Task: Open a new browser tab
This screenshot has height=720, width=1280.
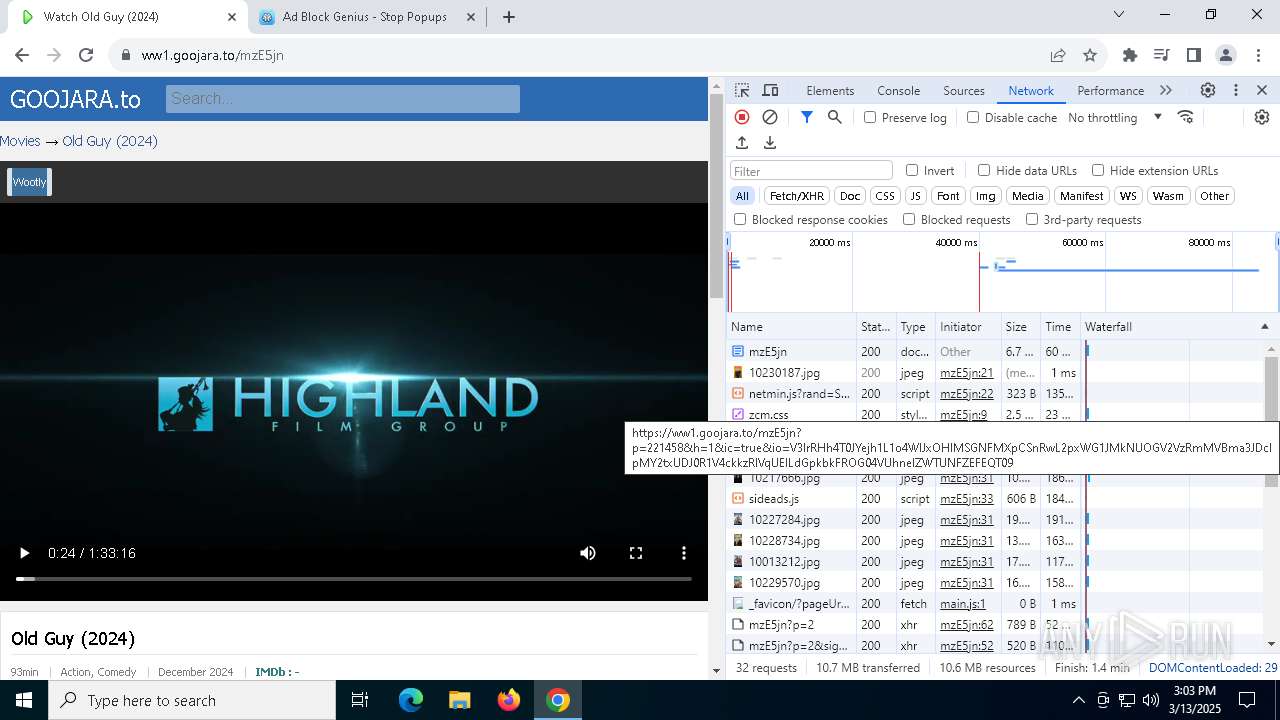Action: pyautogui.click(x=509, y=17)
